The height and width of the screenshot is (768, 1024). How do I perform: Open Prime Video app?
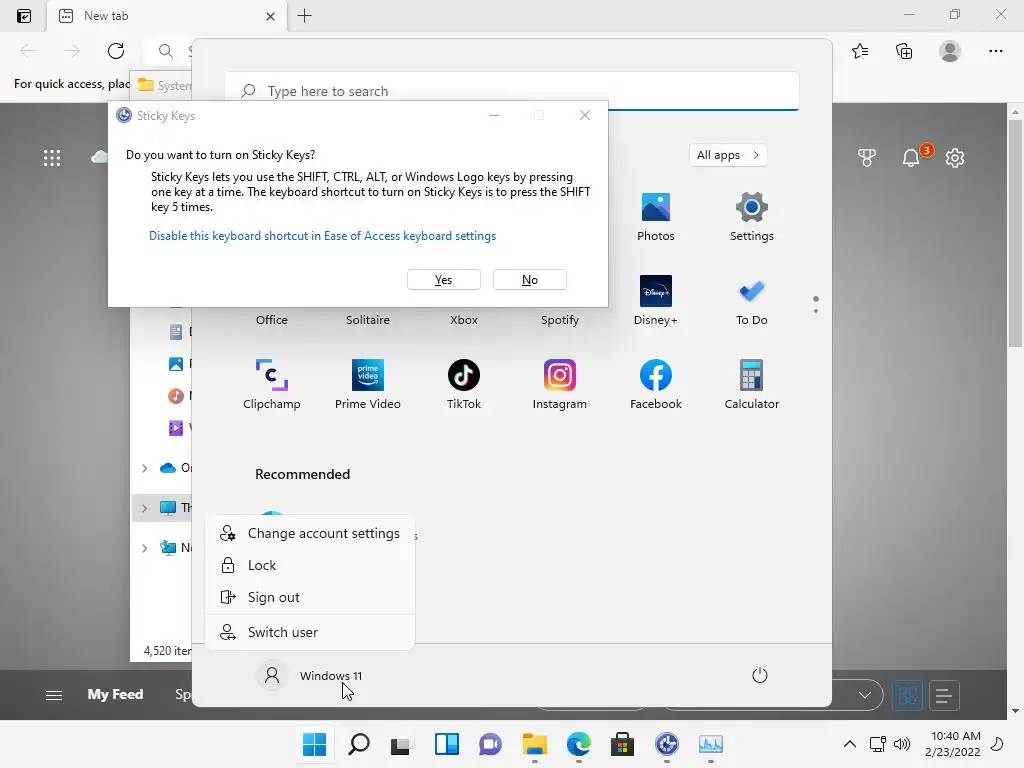(x=368, y=385)
